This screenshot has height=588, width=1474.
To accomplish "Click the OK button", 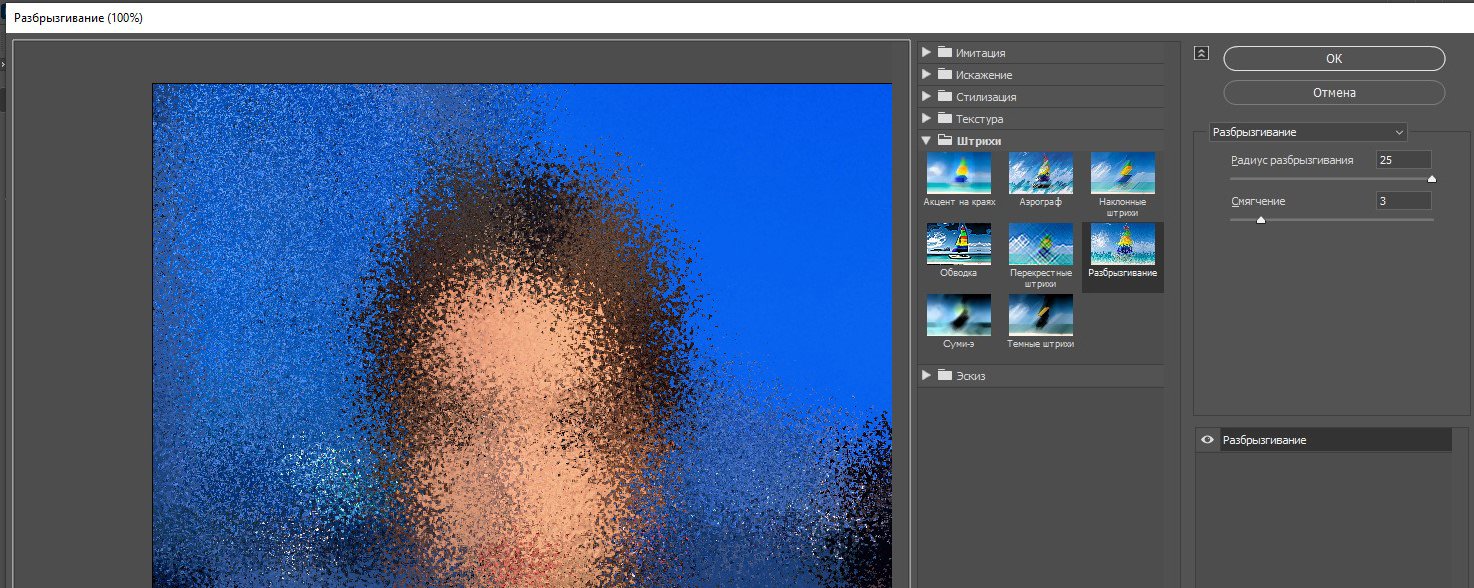I will [x=1334, y=59].
